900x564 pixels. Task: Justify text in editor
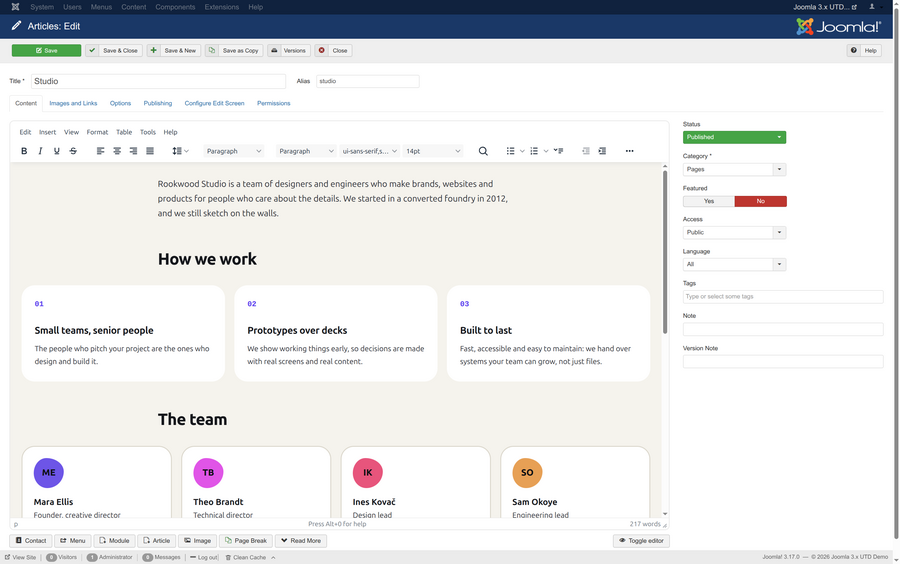pyautogui.click(x=150, y=151)
